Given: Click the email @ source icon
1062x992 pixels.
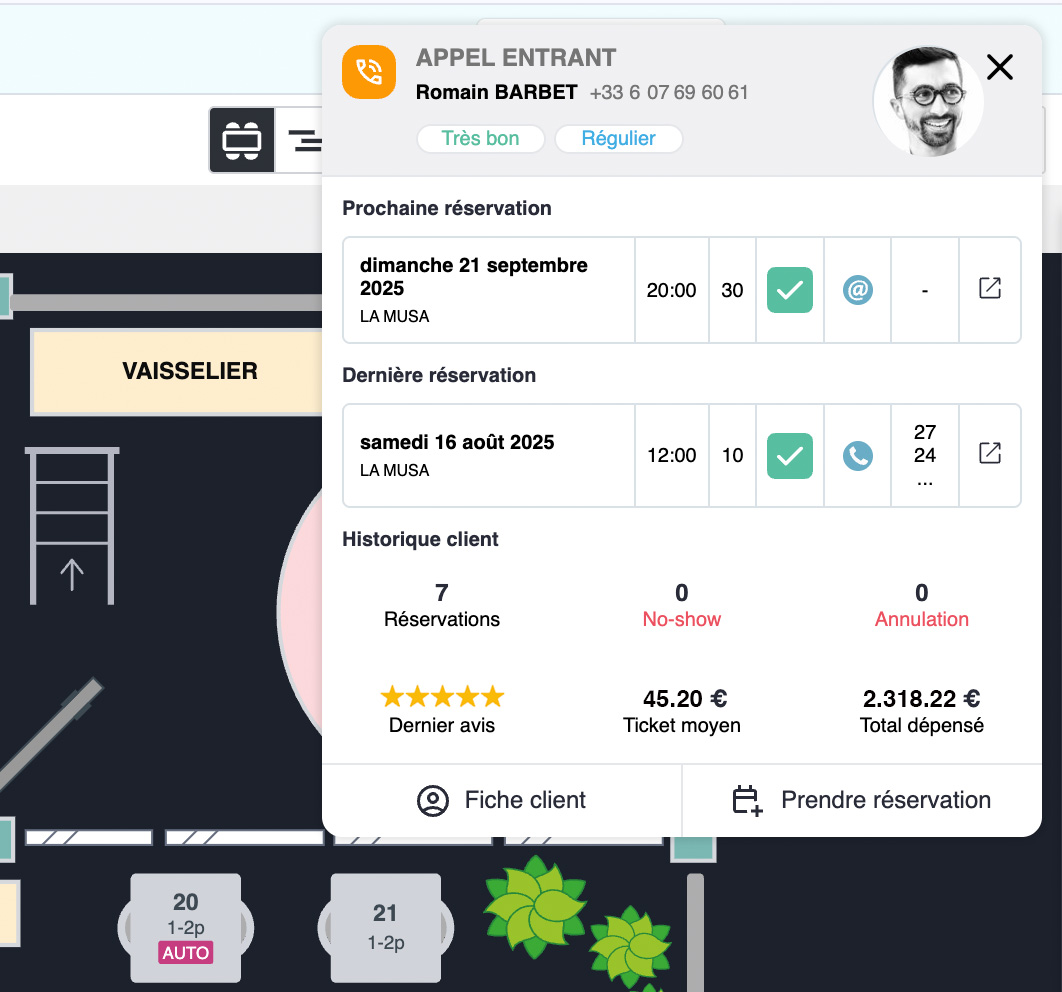Looking at the screenshot, I should [x=857, y=290].
